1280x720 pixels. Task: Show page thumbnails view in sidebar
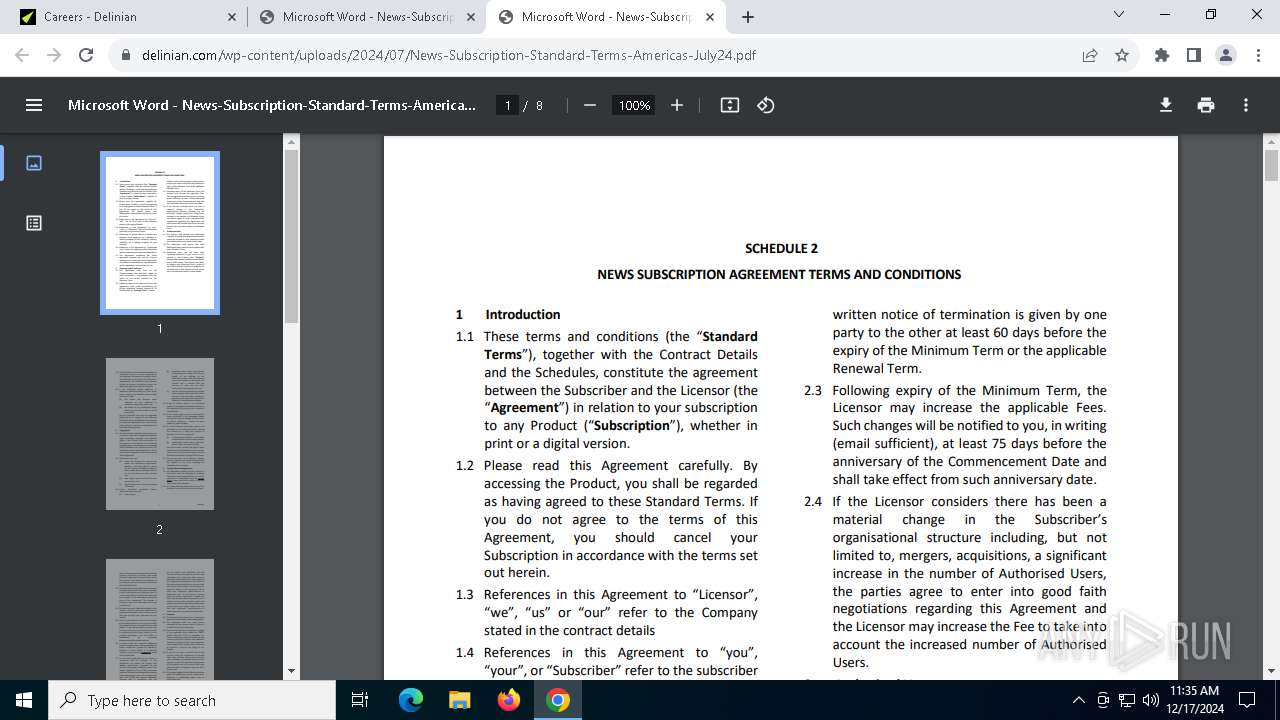[x=34, y=162]
